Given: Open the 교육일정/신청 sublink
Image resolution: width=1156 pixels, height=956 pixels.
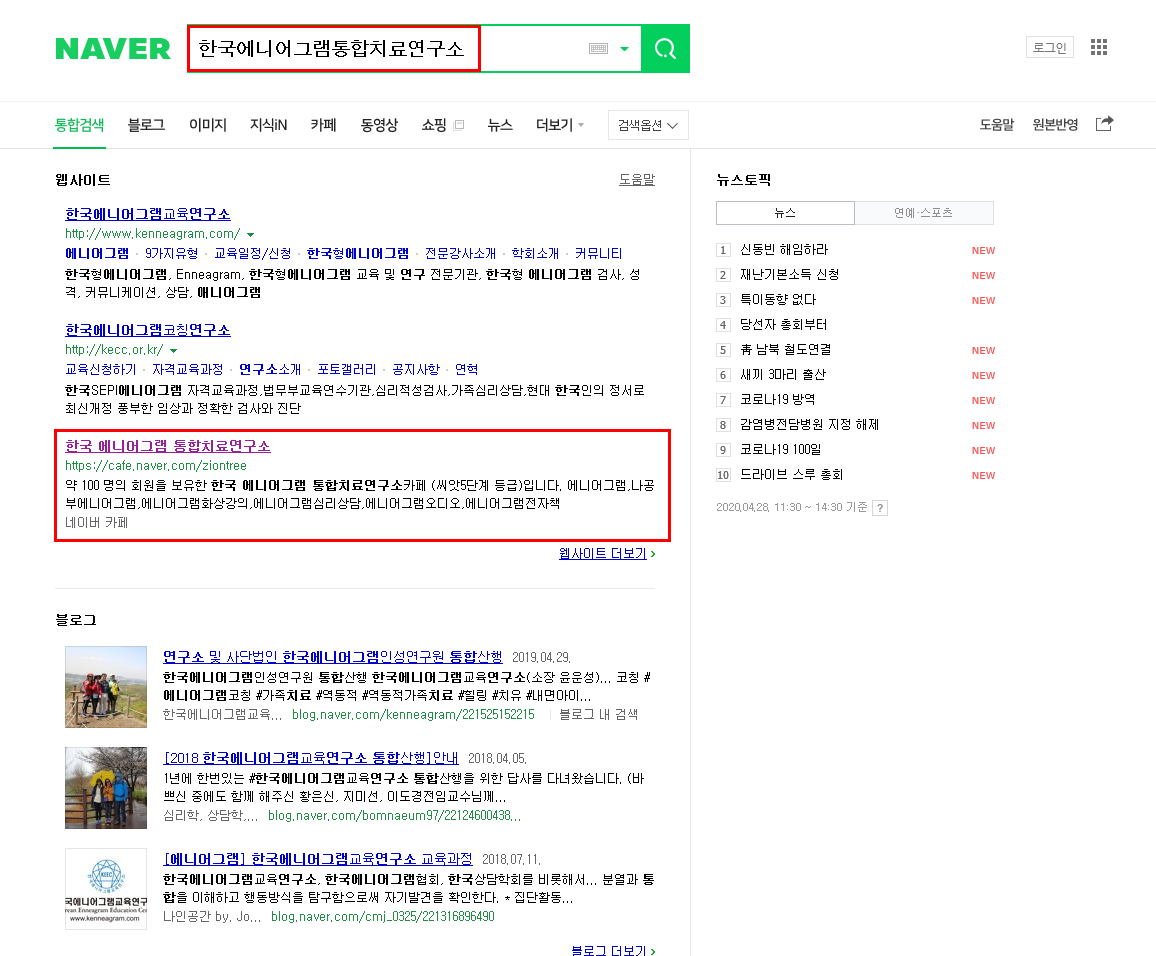Looking at the screenshot, I should pyautogui.click(x=252, y=254).
